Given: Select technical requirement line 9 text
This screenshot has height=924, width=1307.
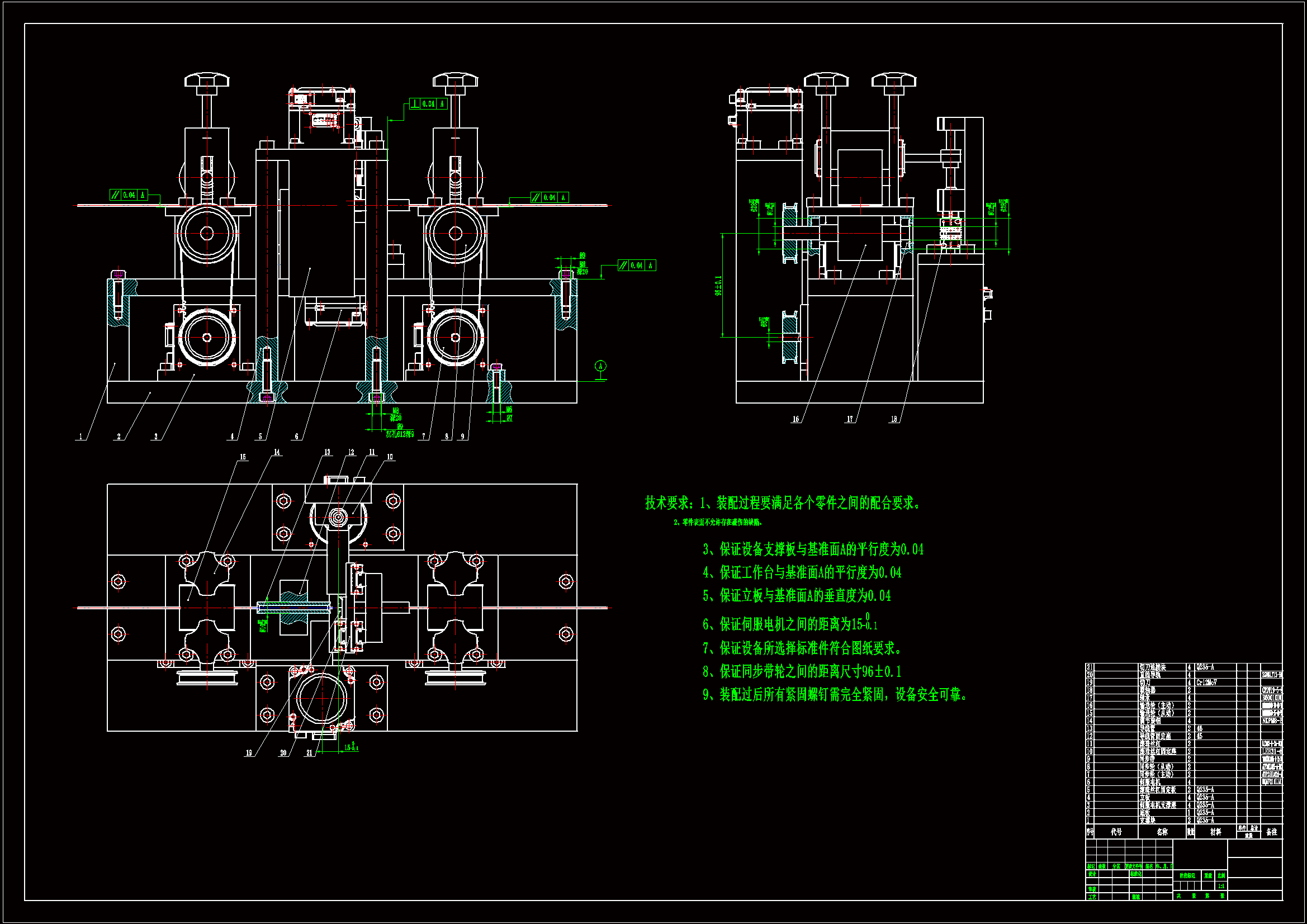Looking at the screenshot, I should tap(835, 695).
